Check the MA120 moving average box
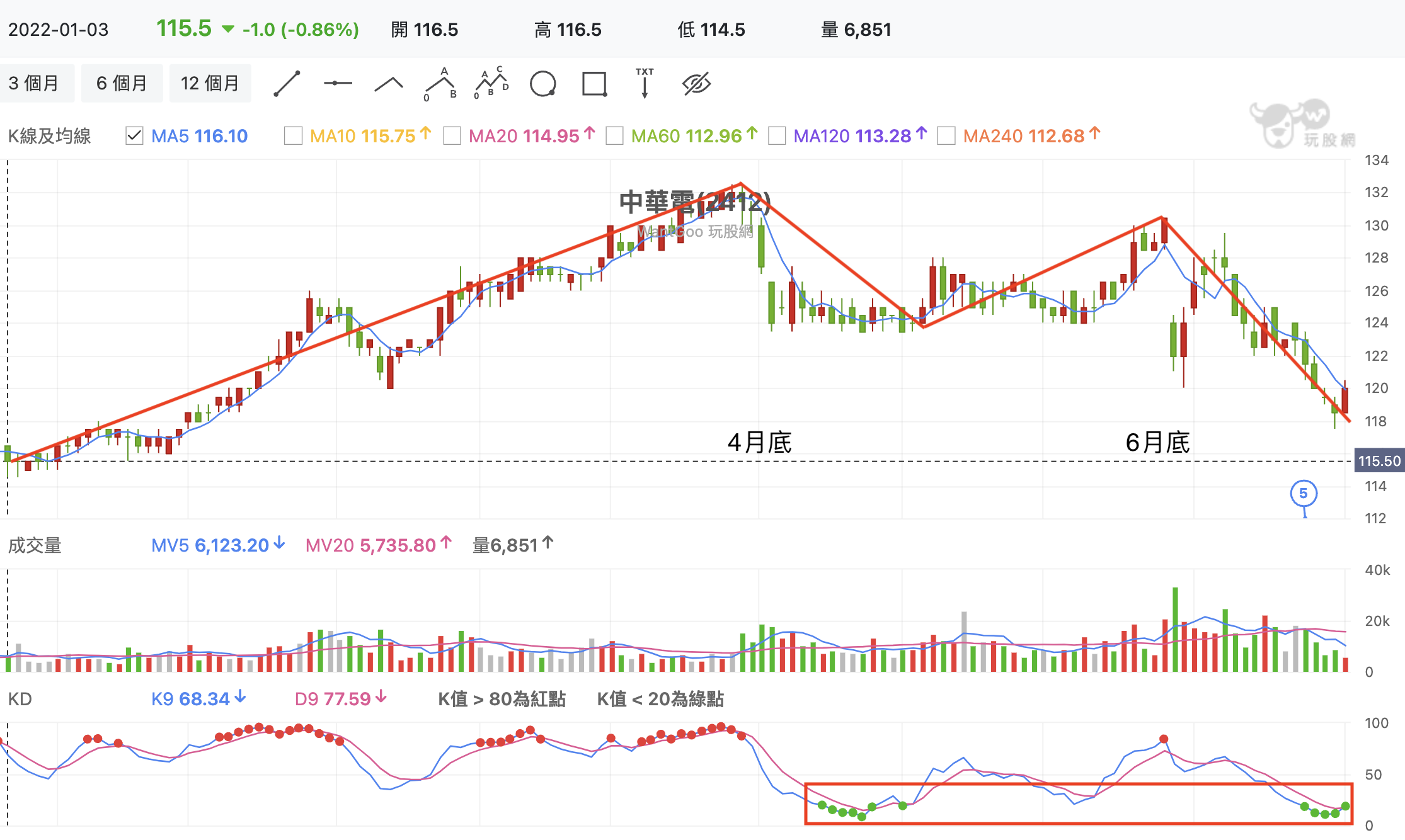 777,136
